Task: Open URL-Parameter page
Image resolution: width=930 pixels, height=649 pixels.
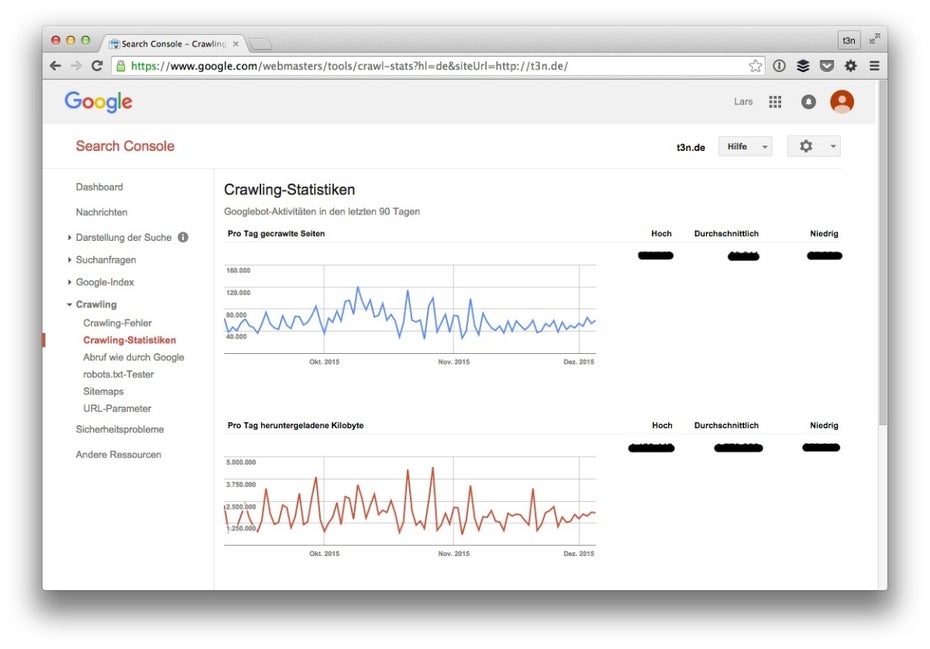Action: (117, 409)
